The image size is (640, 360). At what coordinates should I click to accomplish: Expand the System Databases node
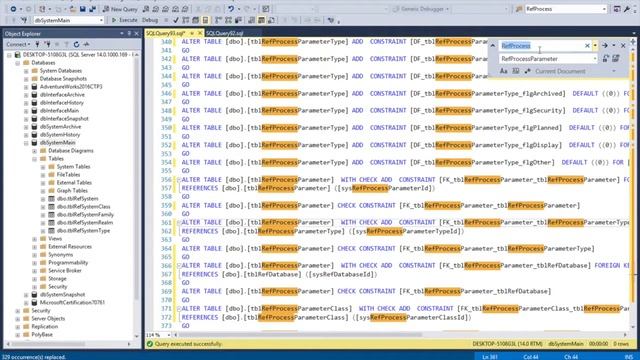click(26, 71)
